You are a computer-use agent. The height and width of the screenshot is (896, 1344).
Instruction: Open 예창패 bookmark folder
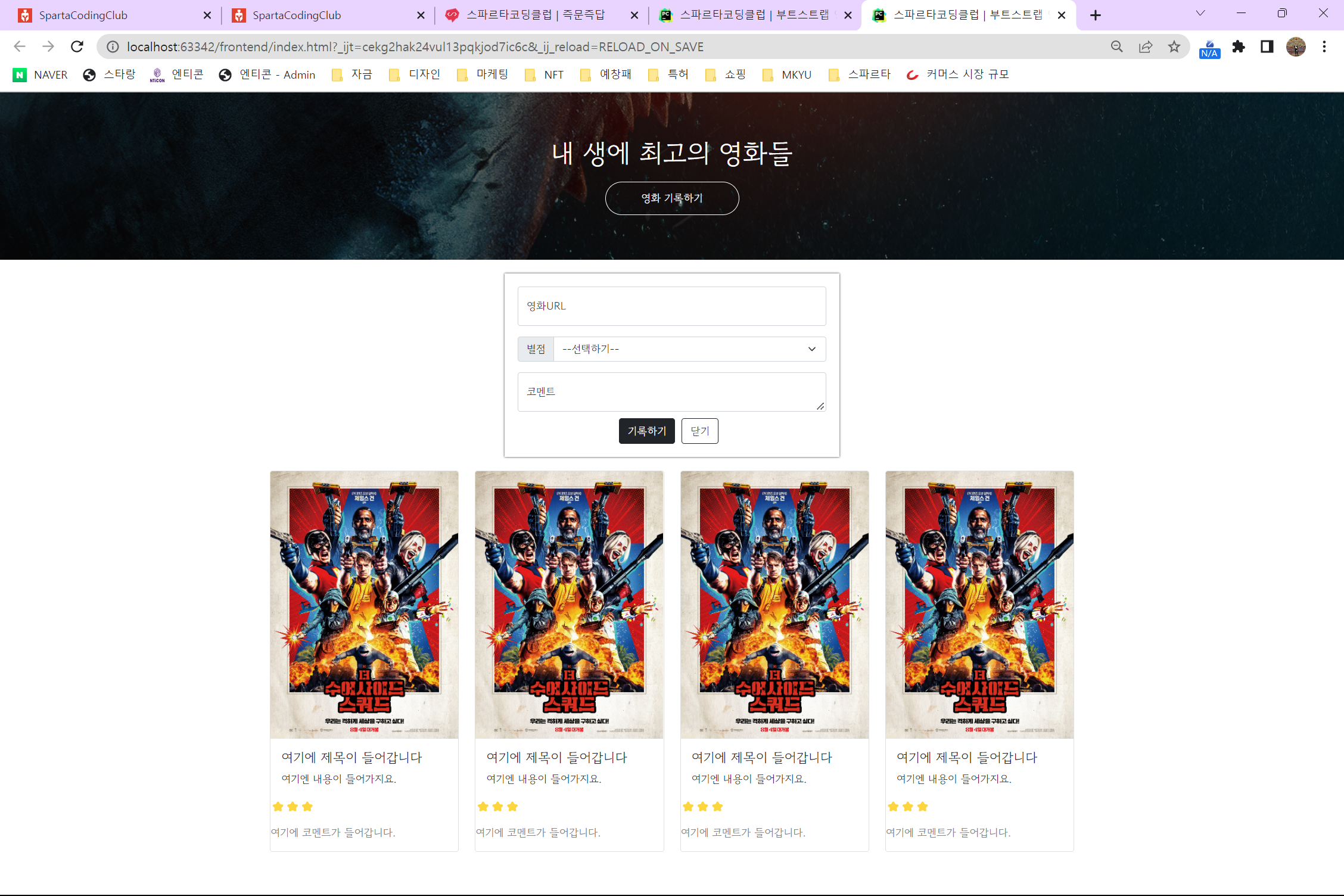(606, 74)
